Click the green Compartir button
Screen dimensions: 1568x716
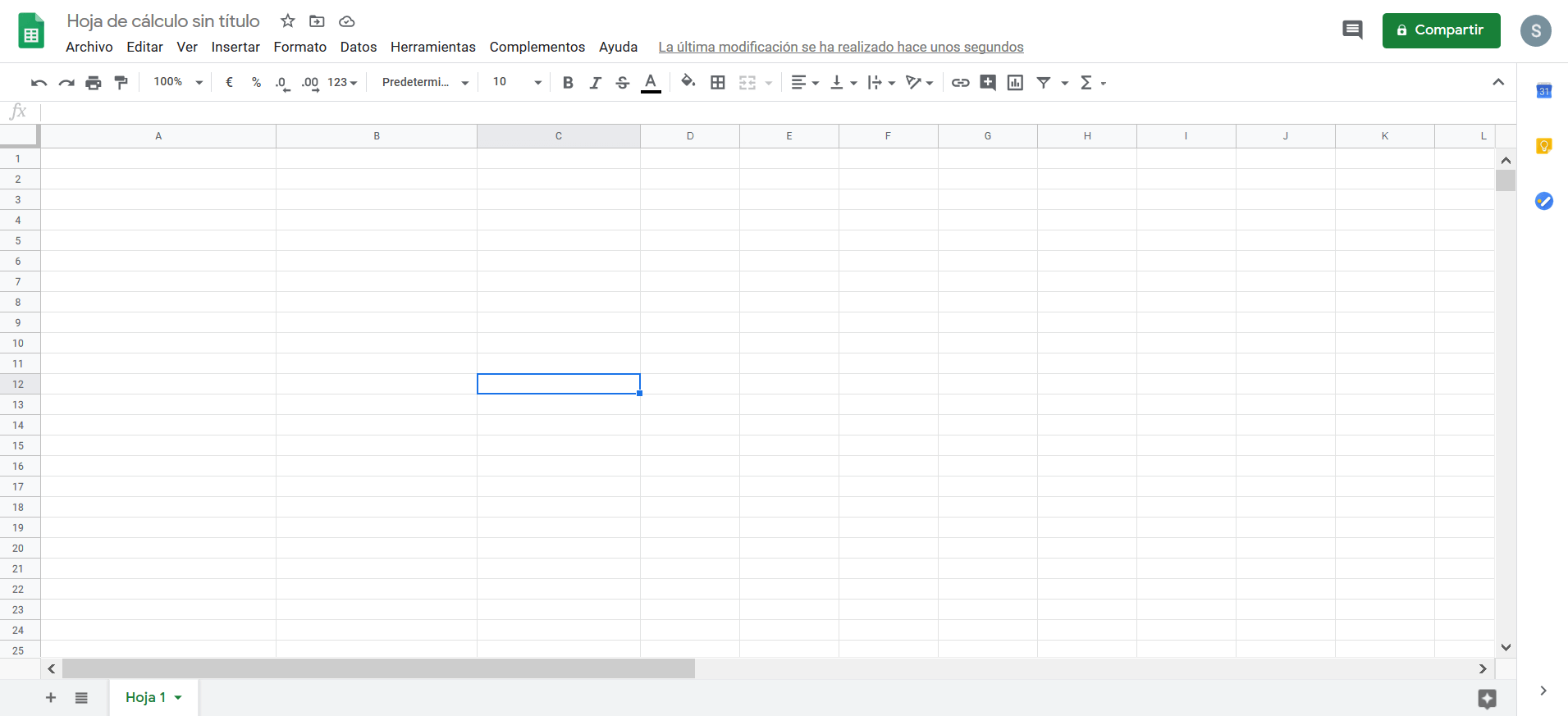[1441, 30]
